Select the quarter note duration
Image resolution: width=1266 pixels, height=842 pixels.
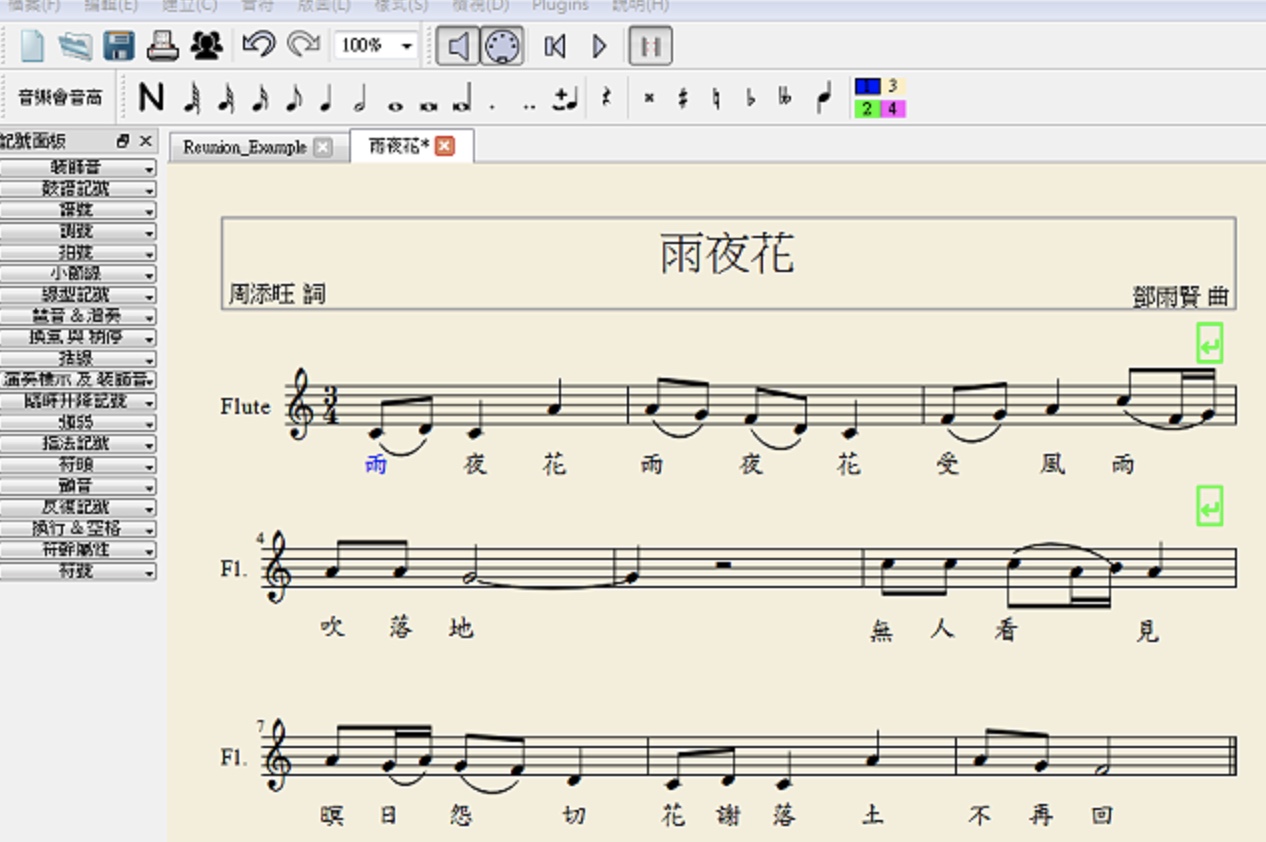tap(325, 98)
